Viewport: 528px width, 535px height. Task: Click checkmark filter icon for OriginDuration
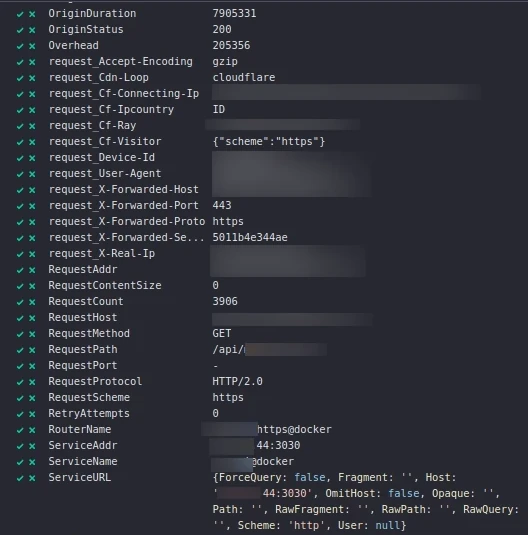click(20, 14)
